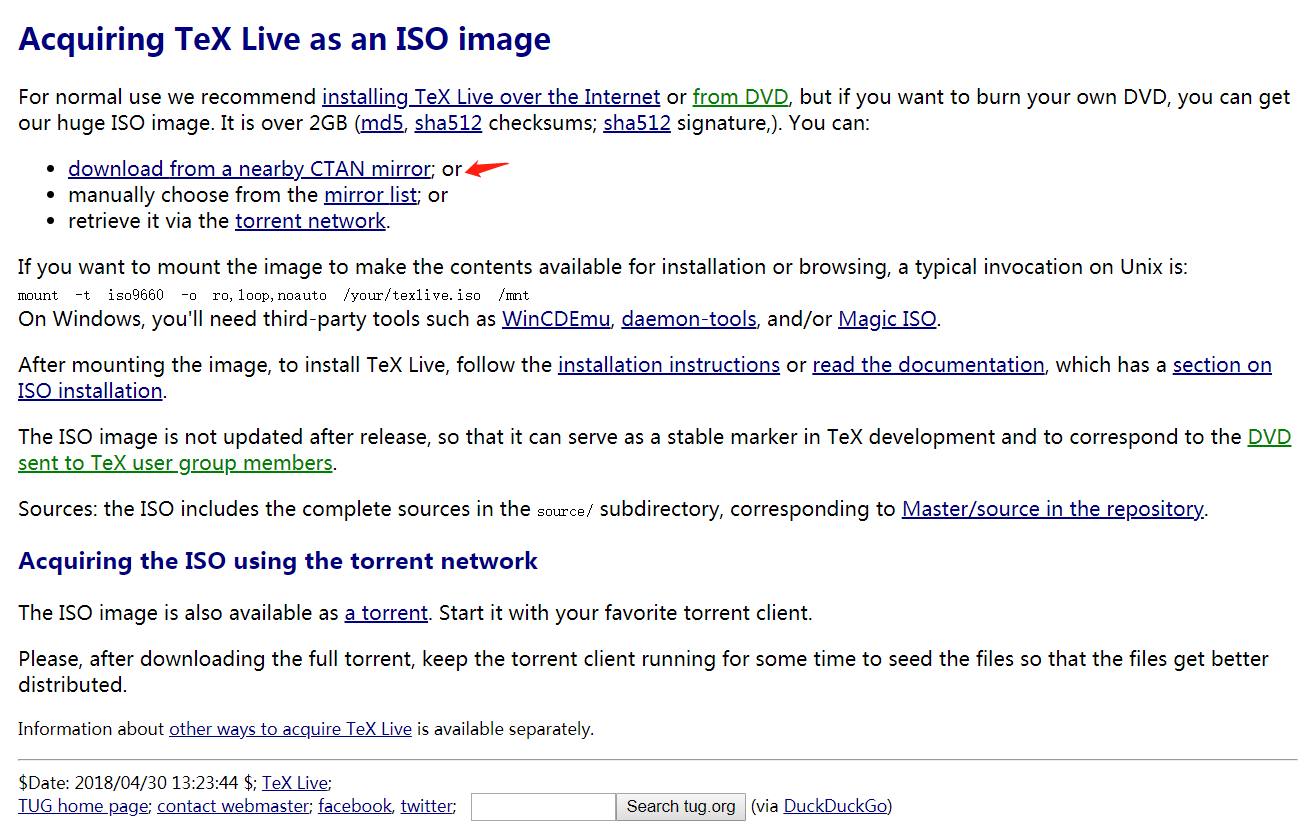Viewport: 1308px width, 832px height.
Task: Click the 'Acquiring TeX Live as an ISO image' heading
Action: pyautogui.click(x=284, y=39)
